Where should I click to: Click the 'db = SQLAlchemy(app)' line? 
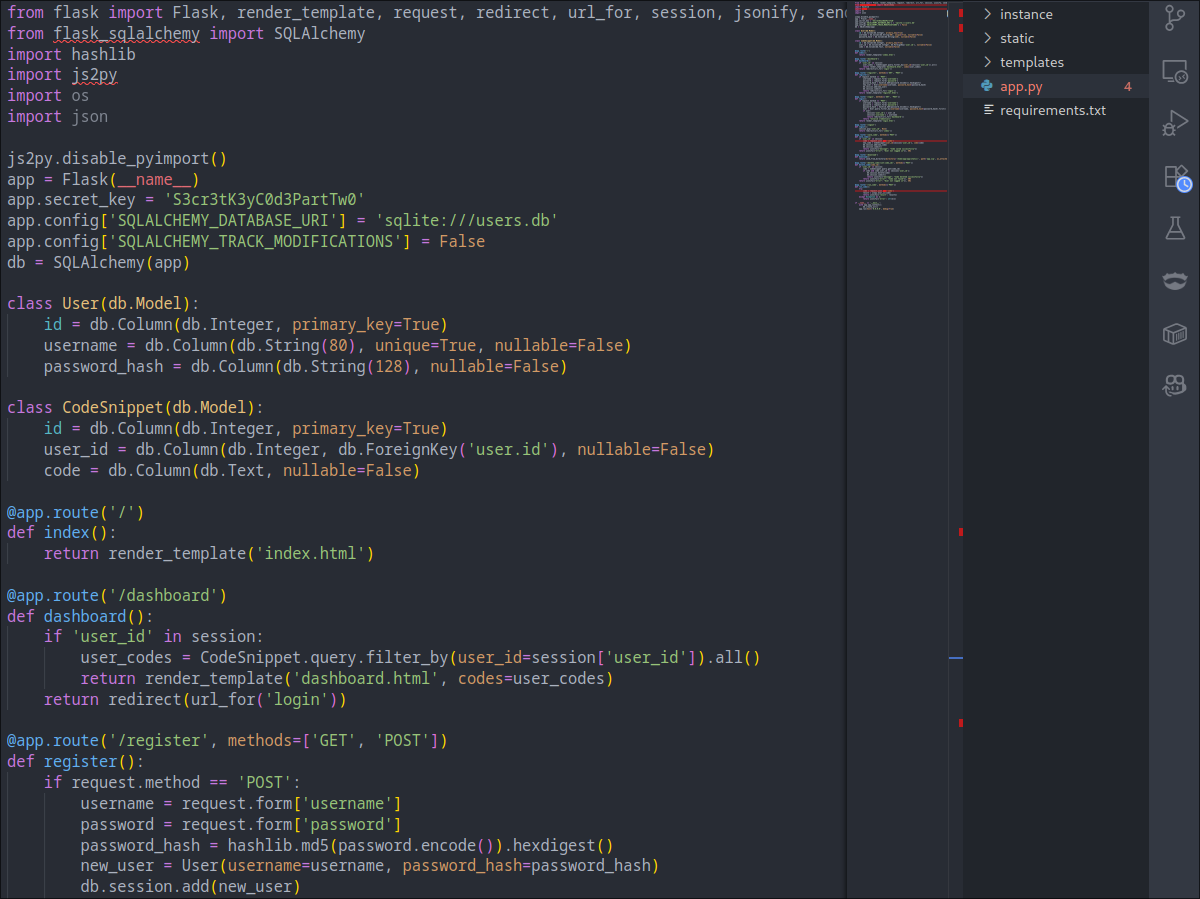[99, 263]
